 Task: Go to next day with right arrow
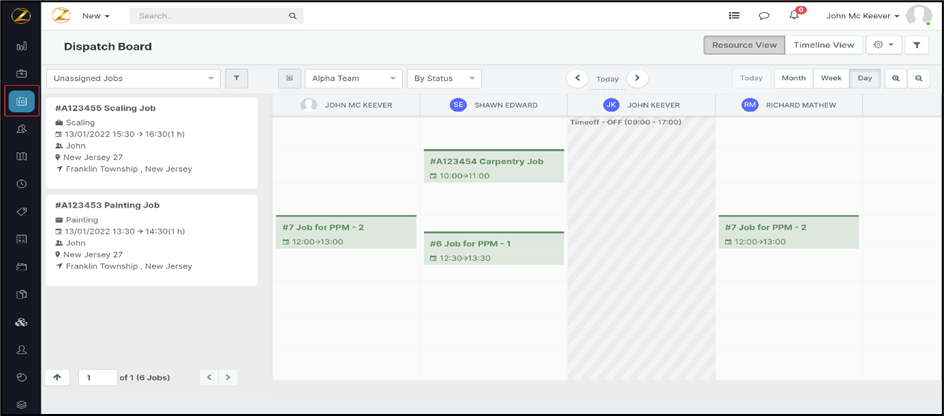(x=637, y=78)
